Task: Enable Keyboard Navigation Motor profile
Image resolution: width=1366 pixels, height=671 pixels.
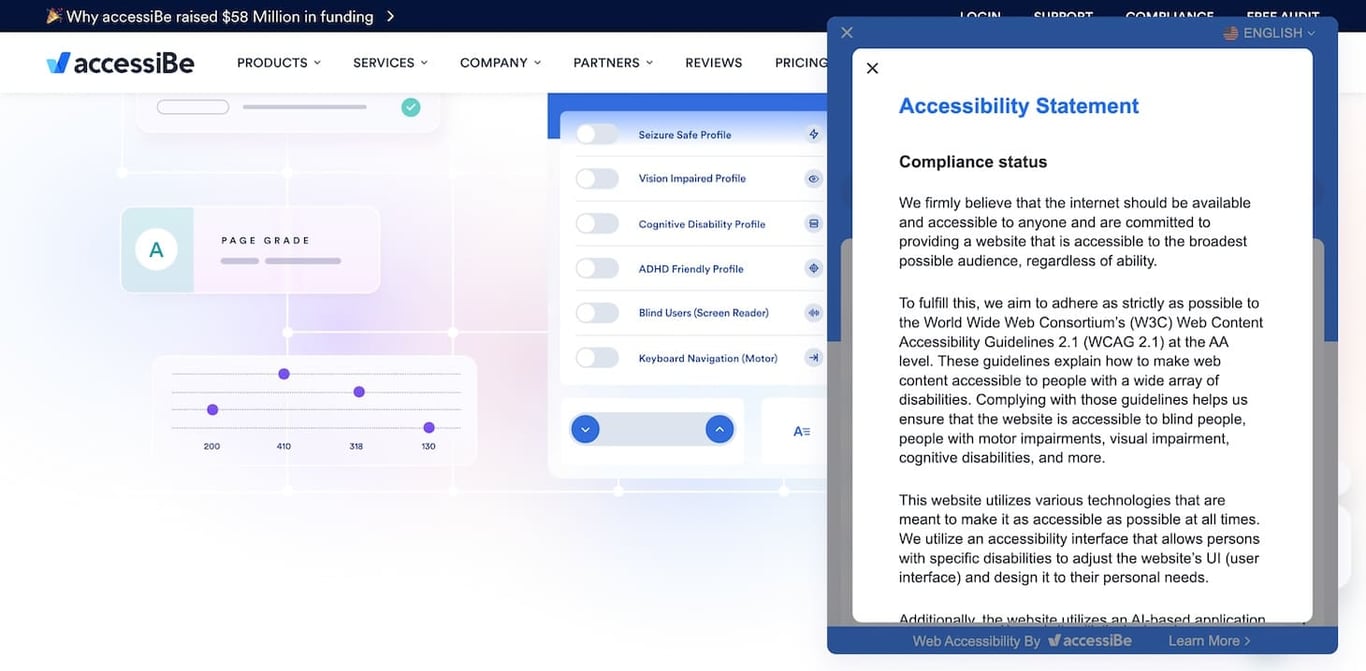Action: click(597, 357)
